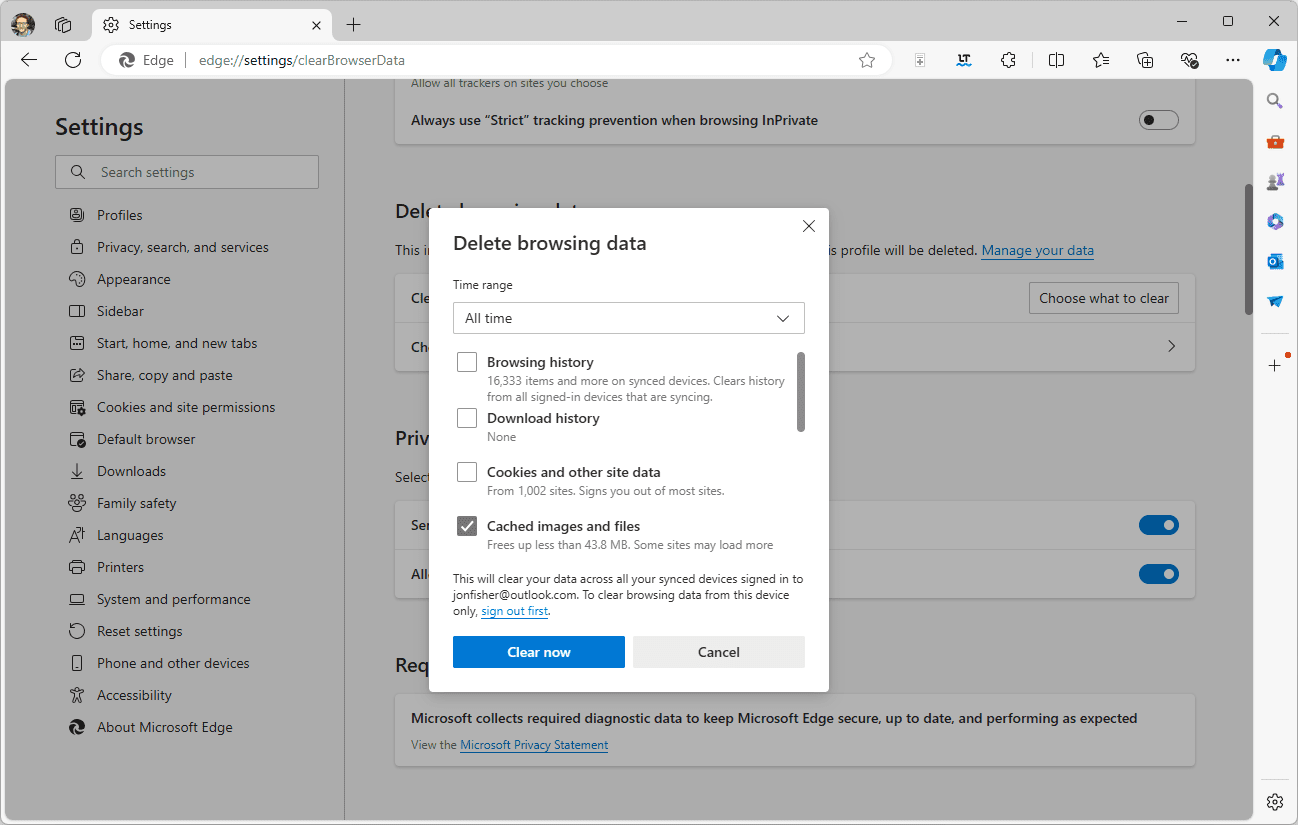Enable the Cookies and other site data checkbox

467,472
